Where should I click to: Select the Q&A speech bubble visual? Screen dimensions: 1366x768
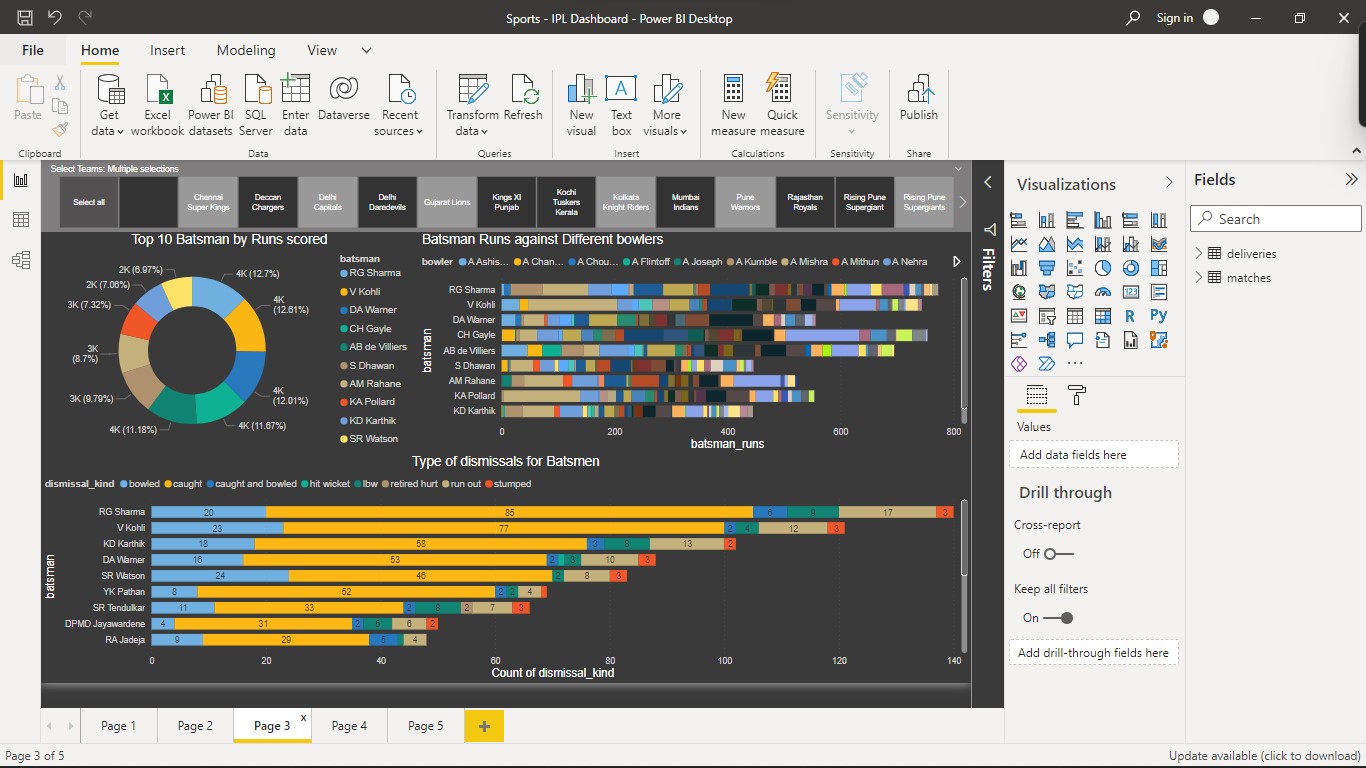tap(1075, 340)
